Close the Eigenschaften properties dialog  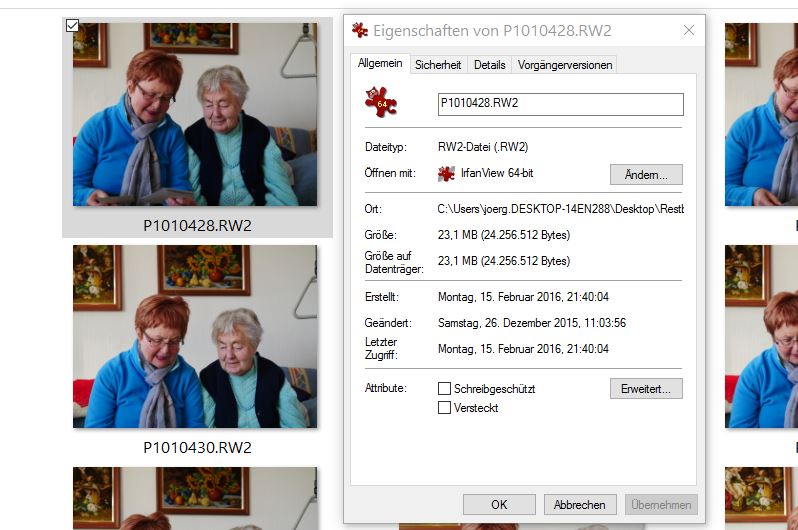[x=689, y=31]
